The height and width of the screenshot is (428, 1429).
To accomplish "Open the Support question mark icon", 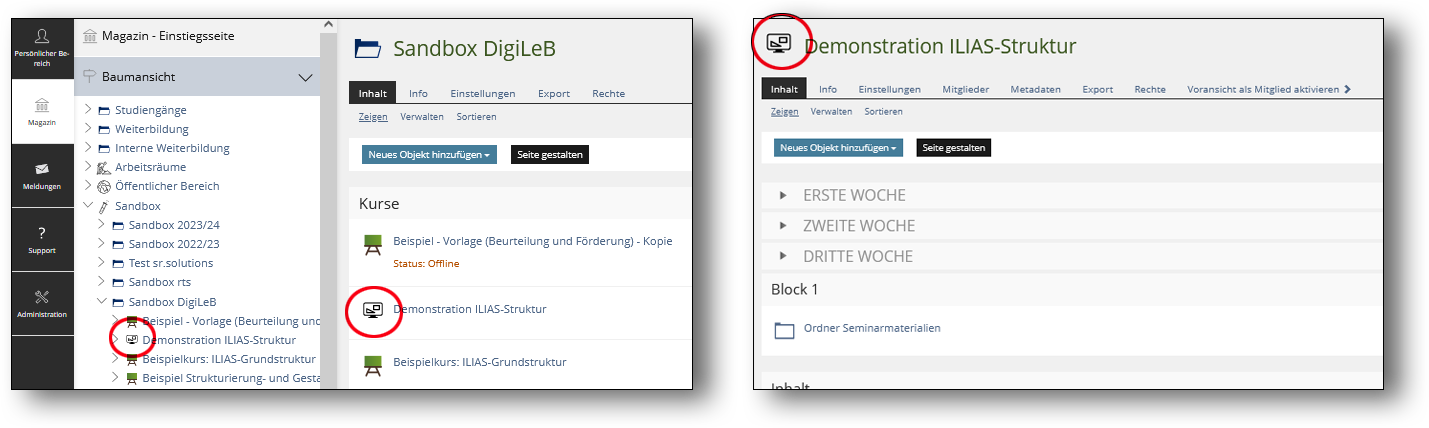I will [42, 233].
